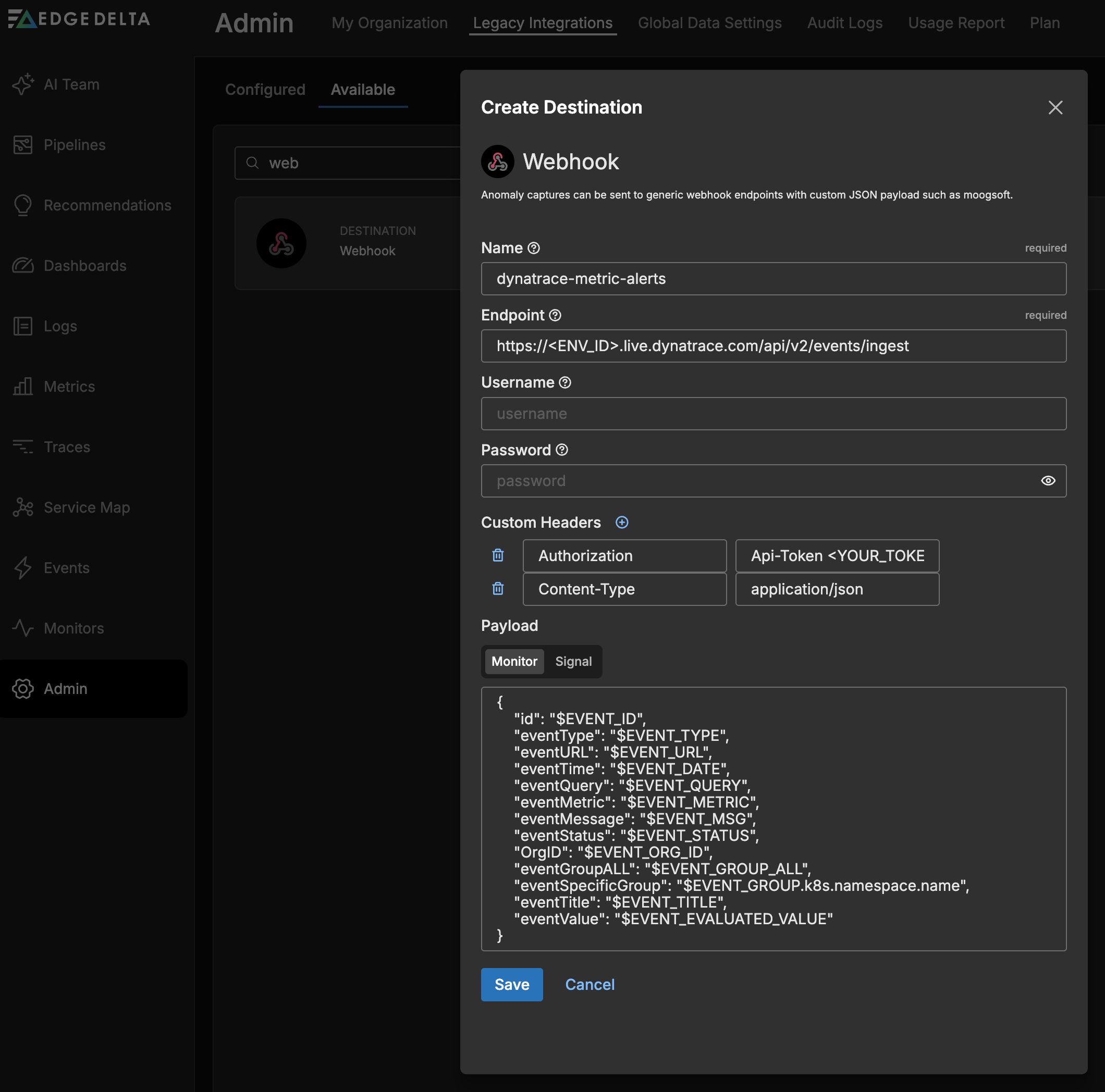Open the Audit Logs menu
Image resolution: width=1105 pixels, height=1092 pixels.
pos(845,23)
